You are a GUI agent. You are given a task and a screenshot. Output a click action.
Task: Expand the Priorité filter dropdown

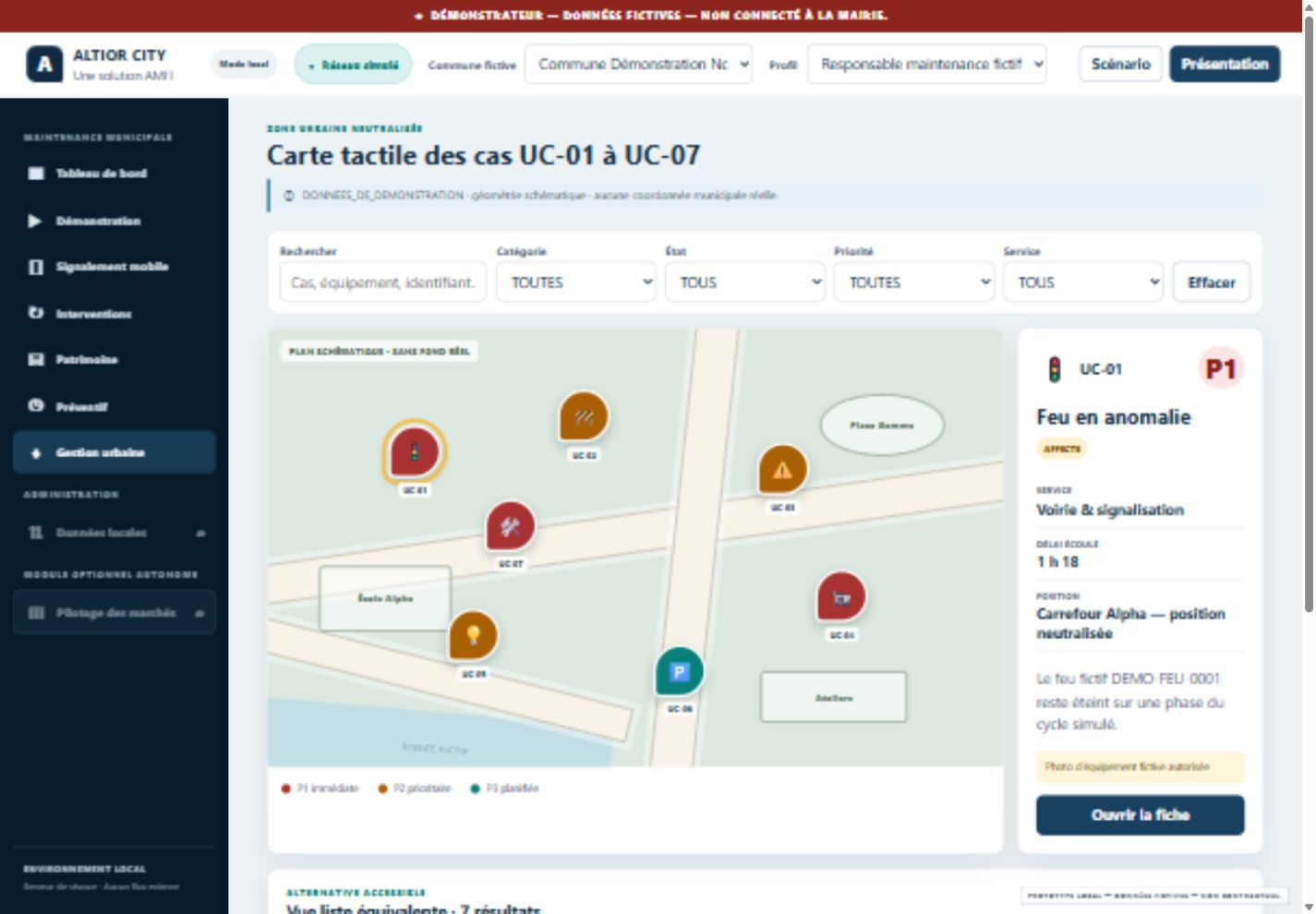coord(914,283)
